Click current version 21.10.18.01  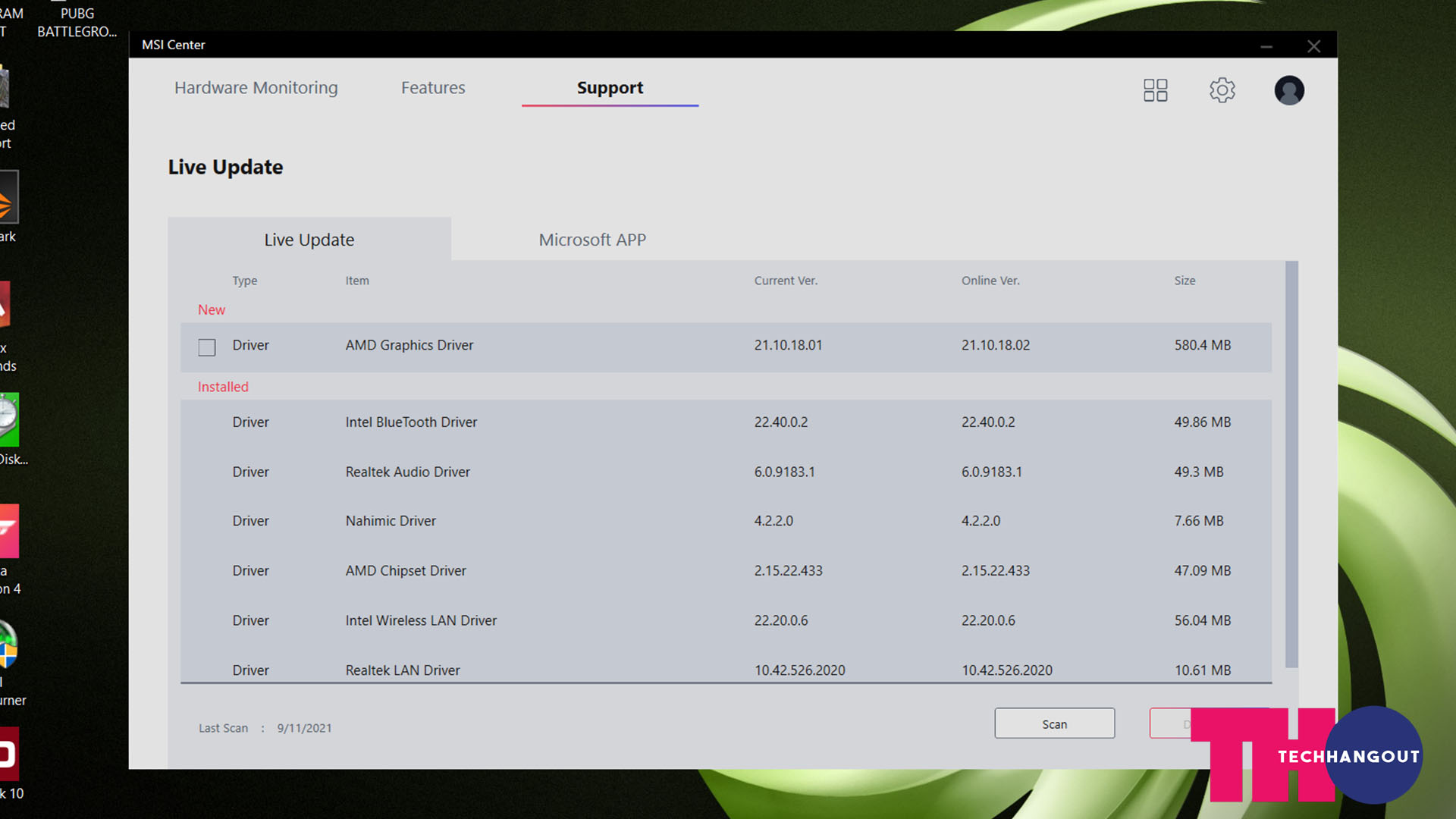pyautogui.click(x=788, y=345)
